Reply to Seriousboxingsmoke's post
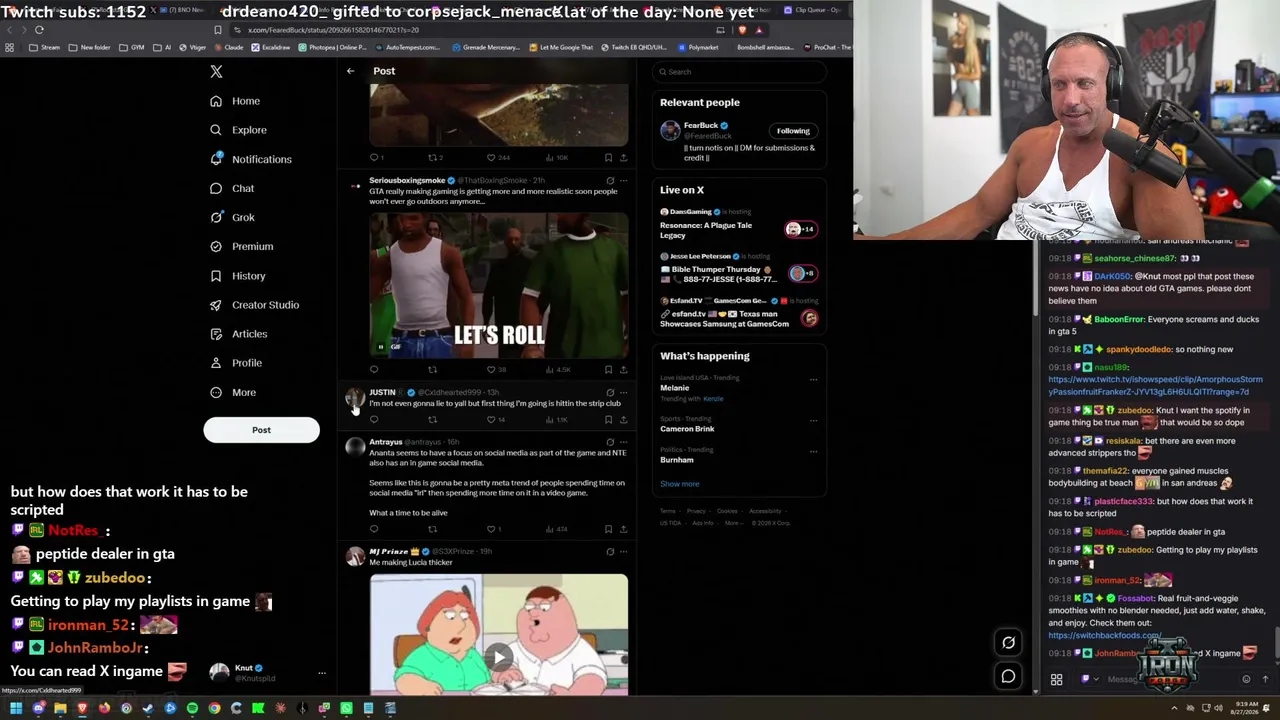Image resolution: width=1280 pixels, height=720 pixels. click(374, 369)
